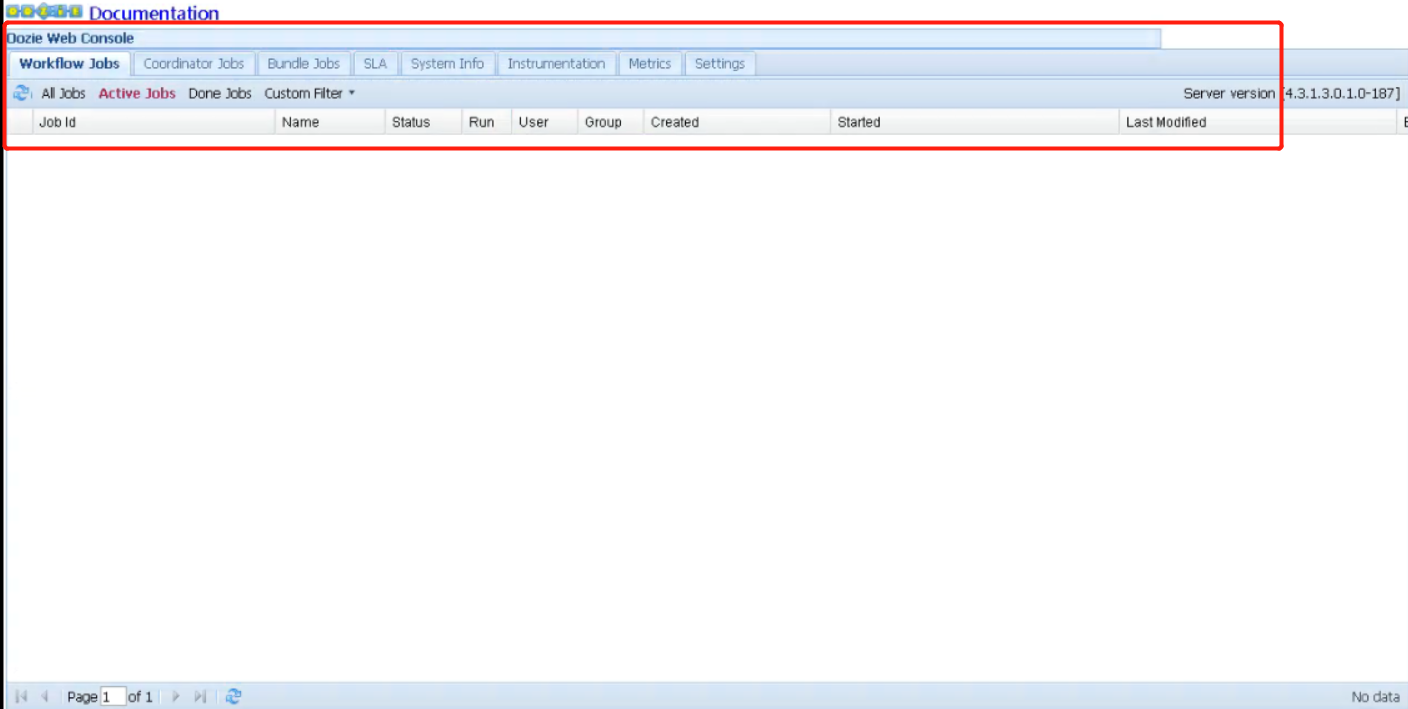Click the page number input field
Screen dimensions: 1408x709
click(x=113, y=696)
